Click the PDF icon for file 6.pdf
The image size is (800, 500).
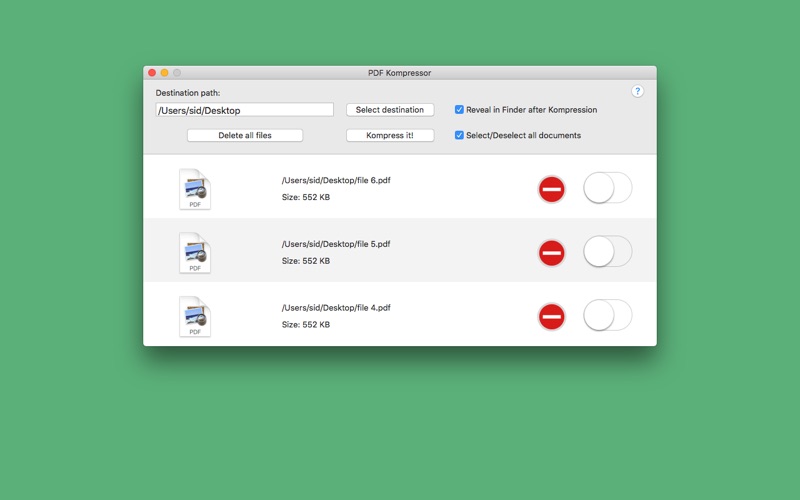click(194, 189)
